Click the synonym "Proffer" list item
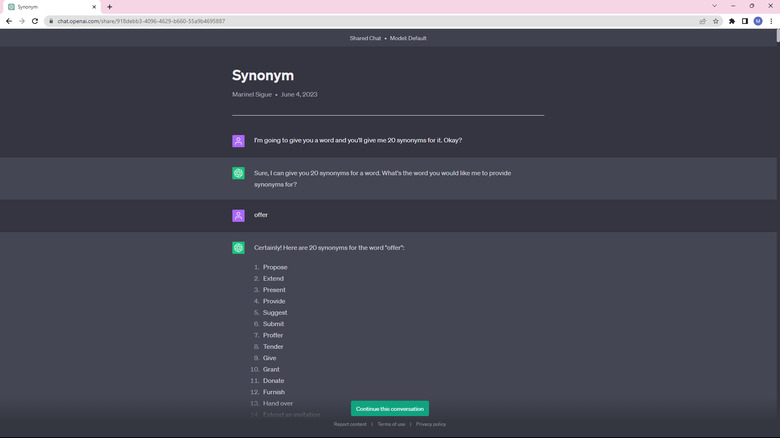 coord(273,335)
